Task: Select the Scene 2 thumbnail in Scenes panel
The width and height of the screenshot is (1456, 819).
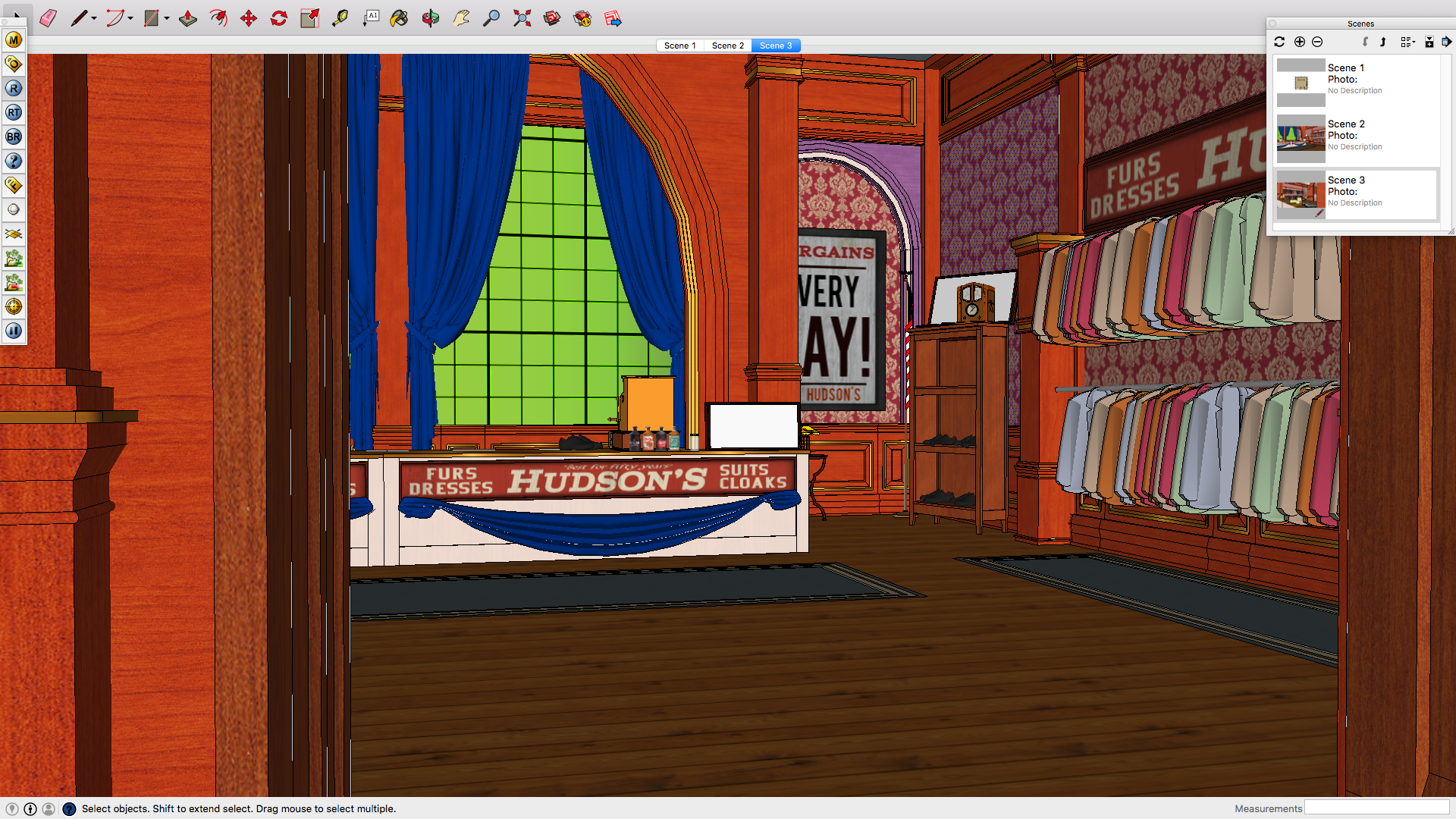Action: click(1301, 139)
